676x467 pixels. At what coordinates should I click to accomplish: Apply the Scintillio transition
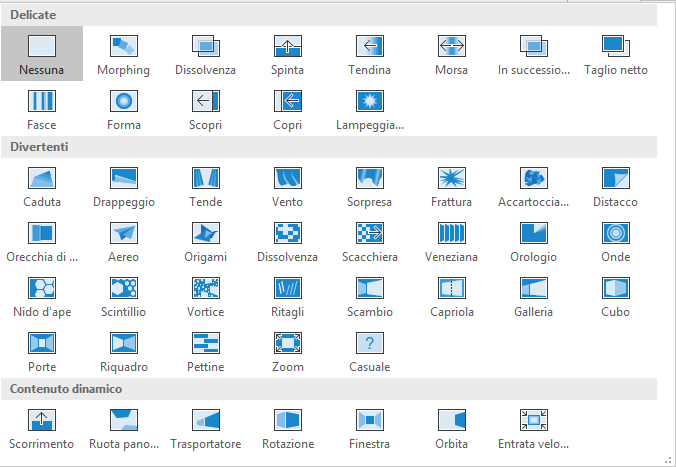click(x=124, y=296)
